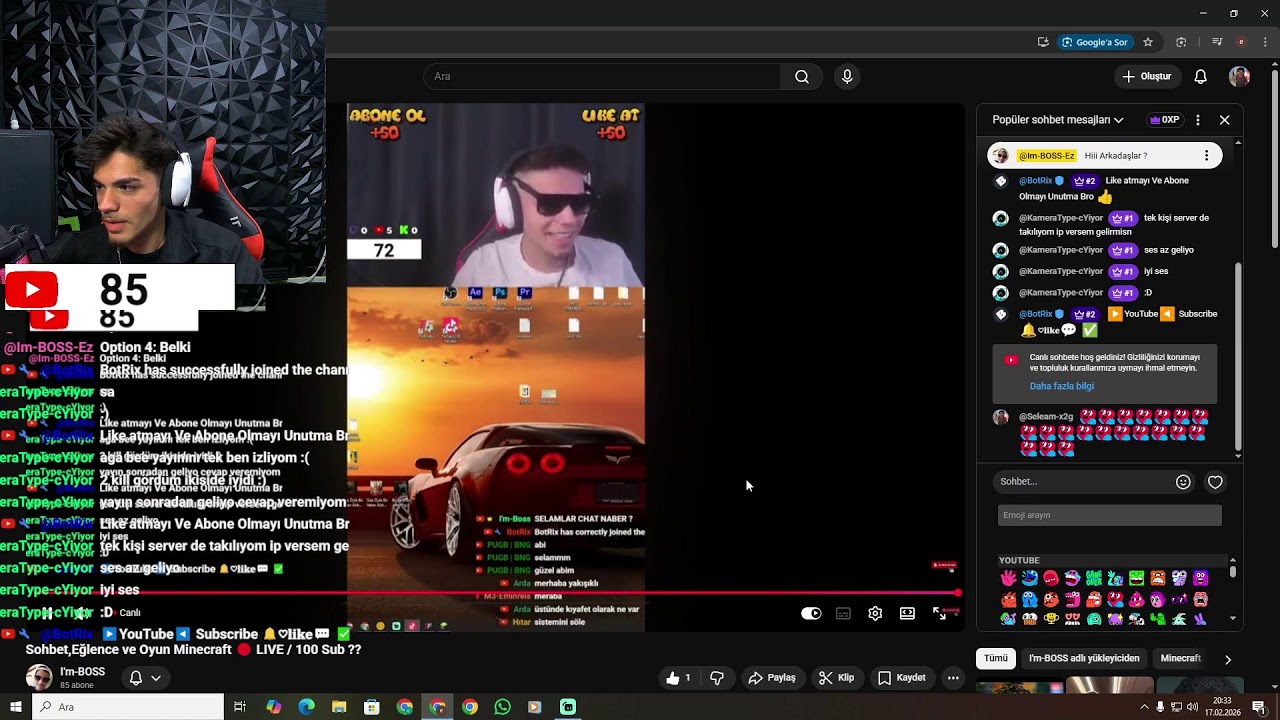The width and height of the screenshot is (1280, 720).
Task: Search YouTube with the magnifier button
Action: pyautogui.click(x=802, y=77)
